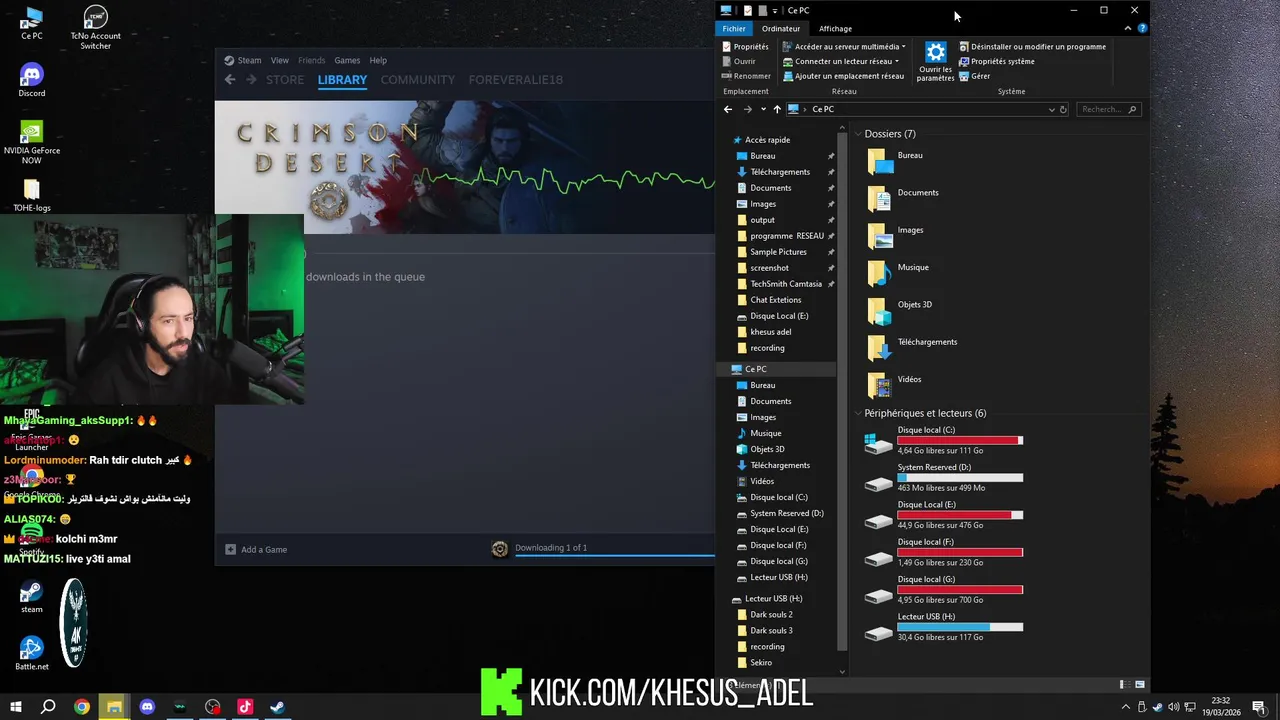Go up one folder in Explorer
This screenshot has width=1280, height=720.
pyautogui.click(x=777, y=109)
